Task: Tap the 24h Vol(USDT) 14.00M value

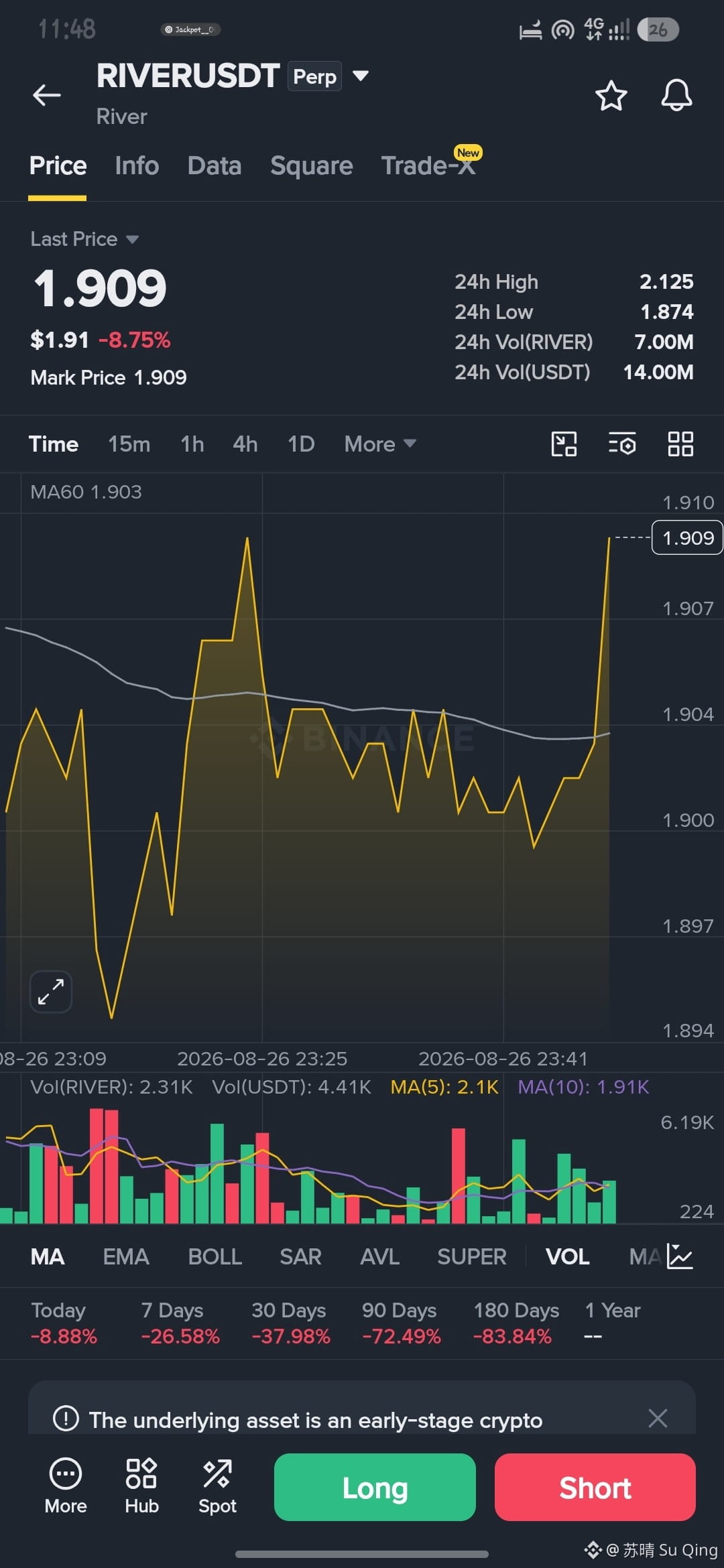Action: tap(658, 372)
